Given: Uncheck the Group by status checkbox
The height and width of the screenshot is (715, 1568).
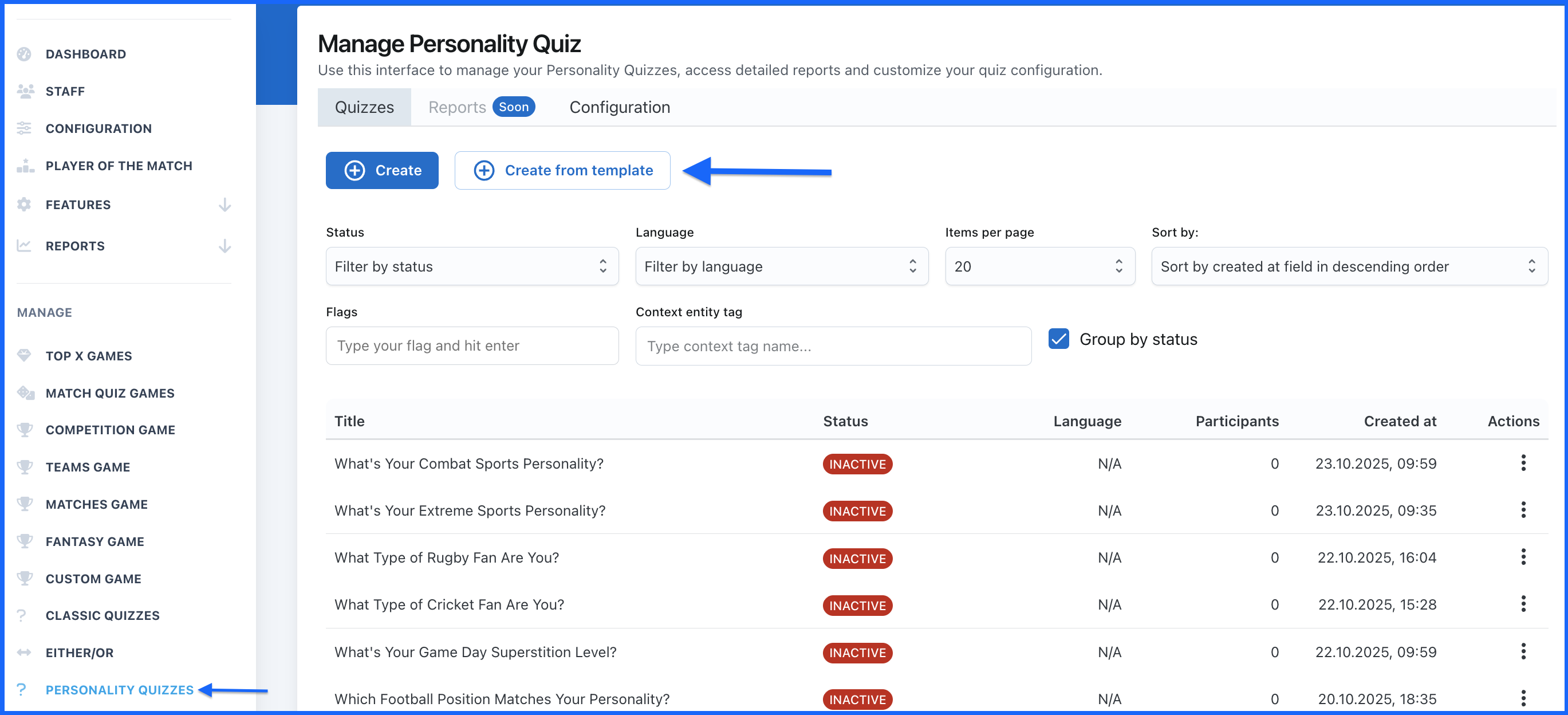Looking at the screenshot, I should (x=1058, y=339).
